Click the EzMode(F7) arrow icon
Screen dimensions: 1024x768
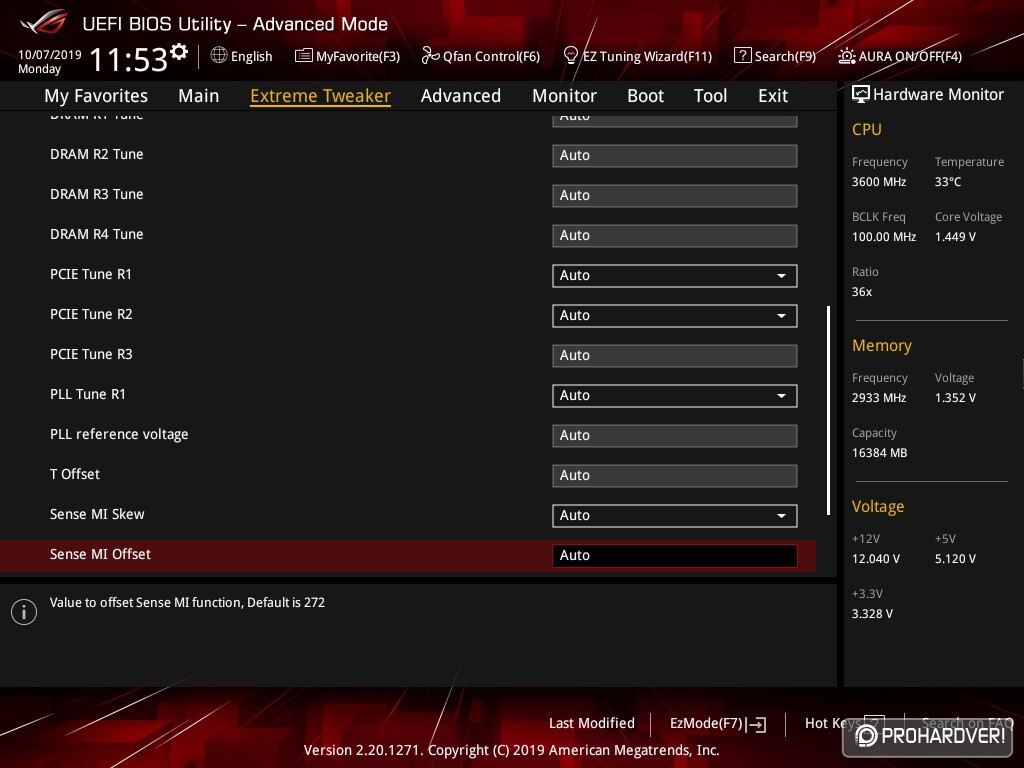click(x=756, y=724)
